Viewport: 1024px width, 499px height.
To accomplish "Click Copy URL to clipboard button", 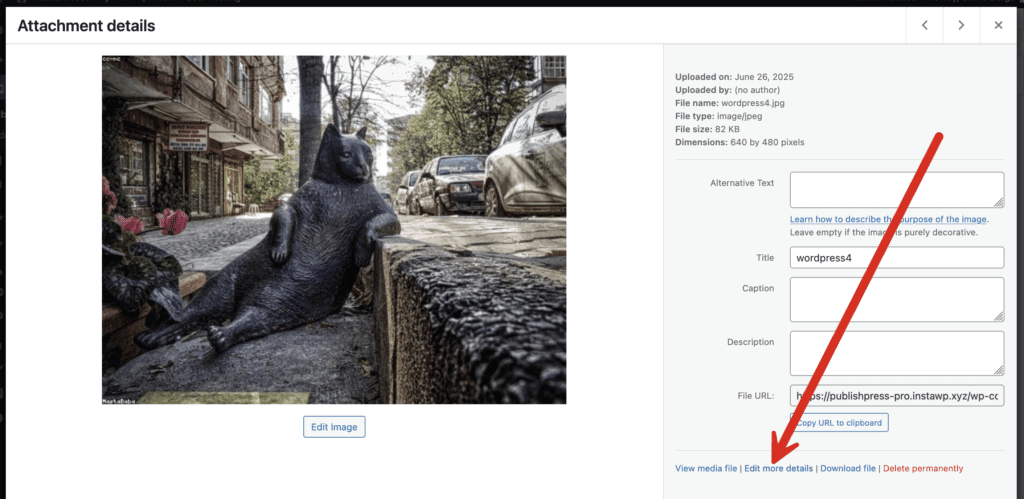I will pyautogui.click(x=839, y=423).
